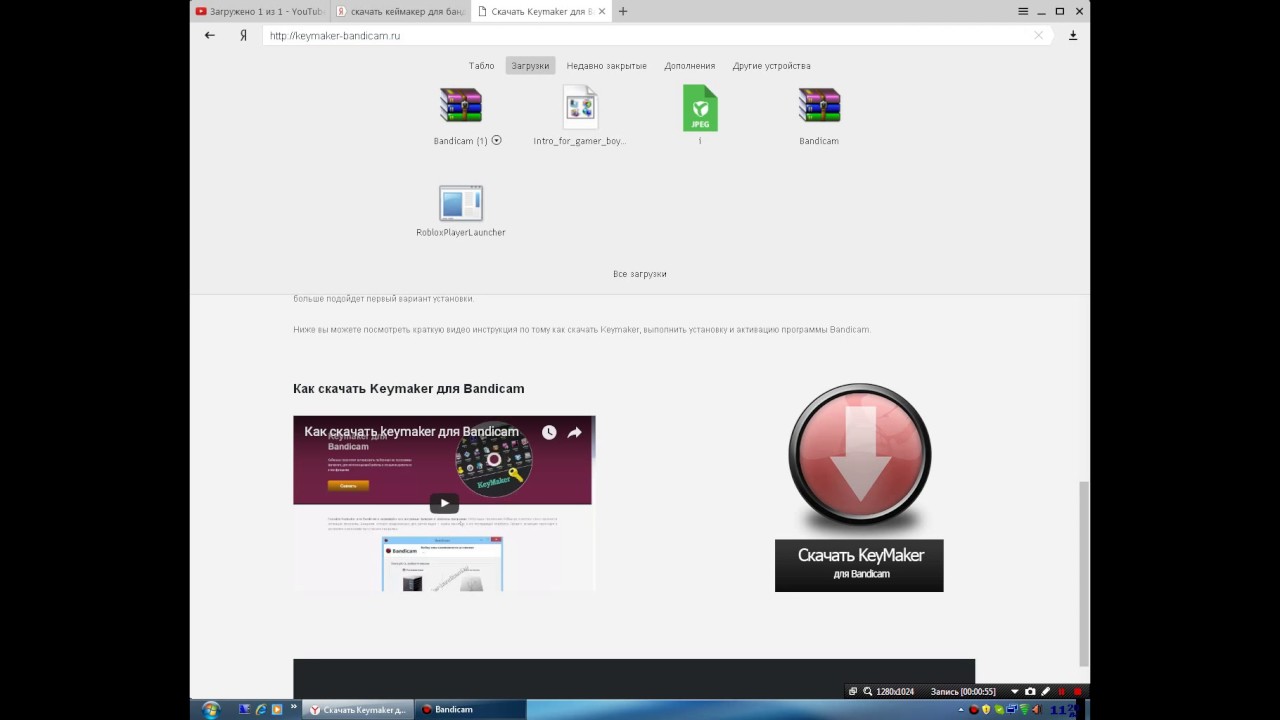The height and width of the screenshot is (720, 1280).
Task: Go back with the arrow button
Action: point(210,35)
